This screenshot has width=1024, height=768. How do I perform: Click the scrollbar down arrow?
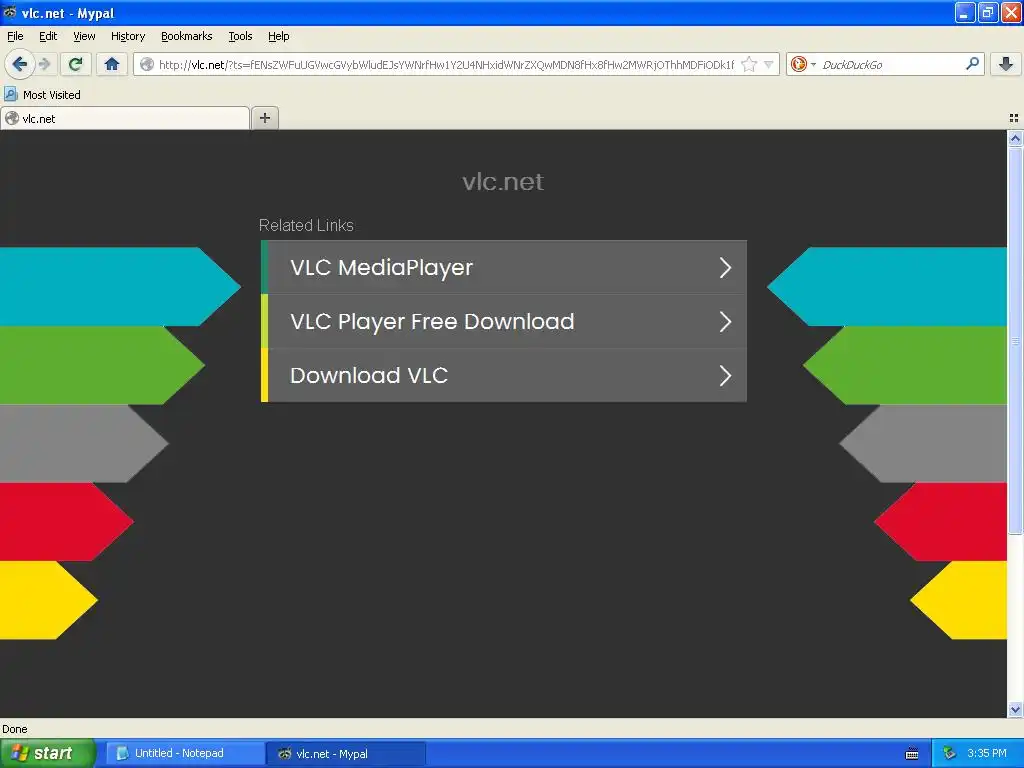point(1015,709)
